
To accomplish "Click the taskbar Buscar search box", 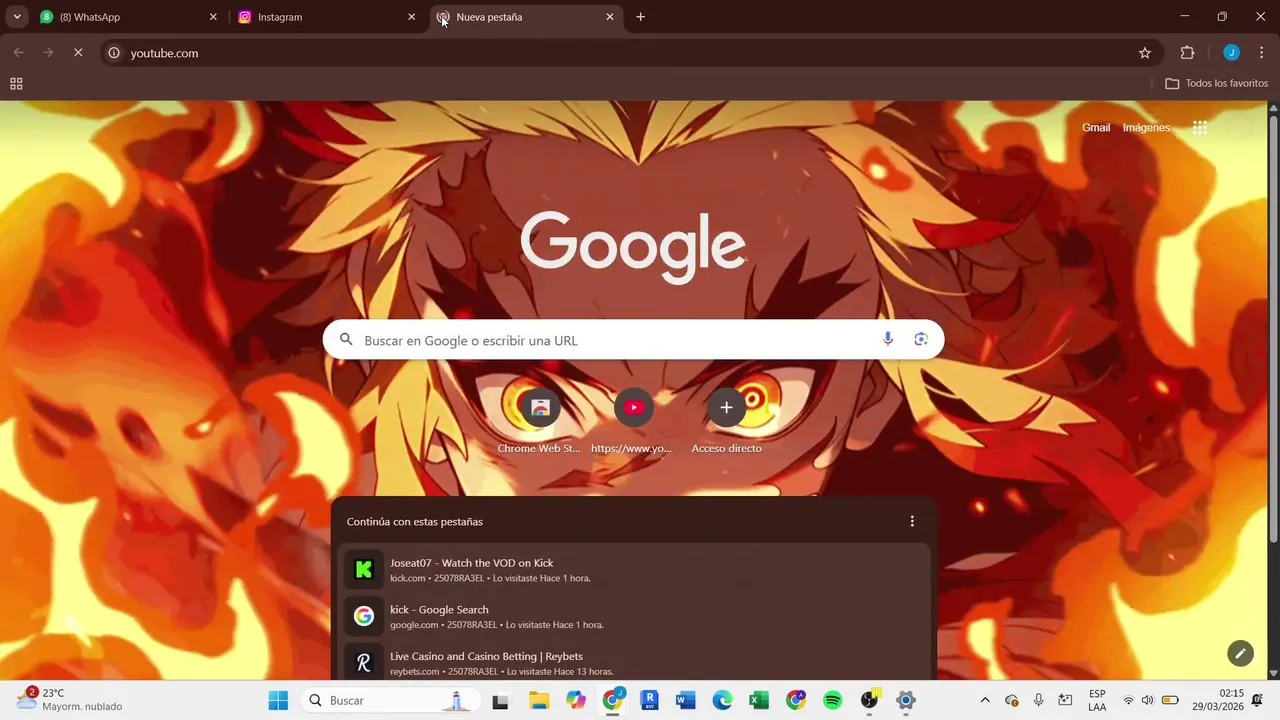I will pyautogui.click(x=390, y=700).
